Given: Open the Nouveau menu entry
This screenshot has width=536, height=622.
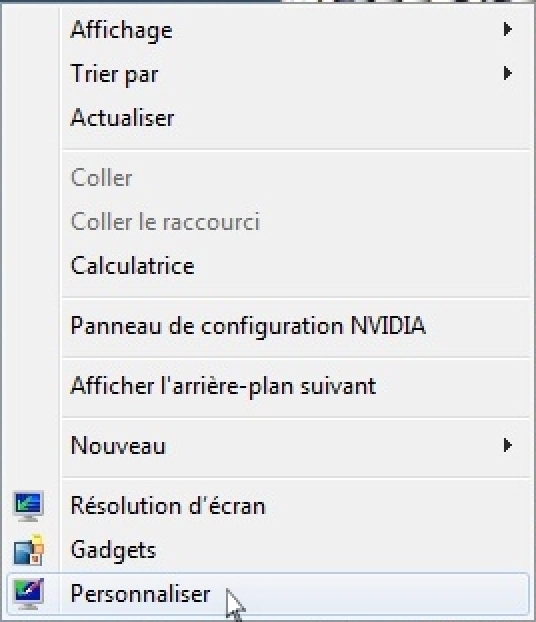Looking at the screenshot, I should 118,445.
